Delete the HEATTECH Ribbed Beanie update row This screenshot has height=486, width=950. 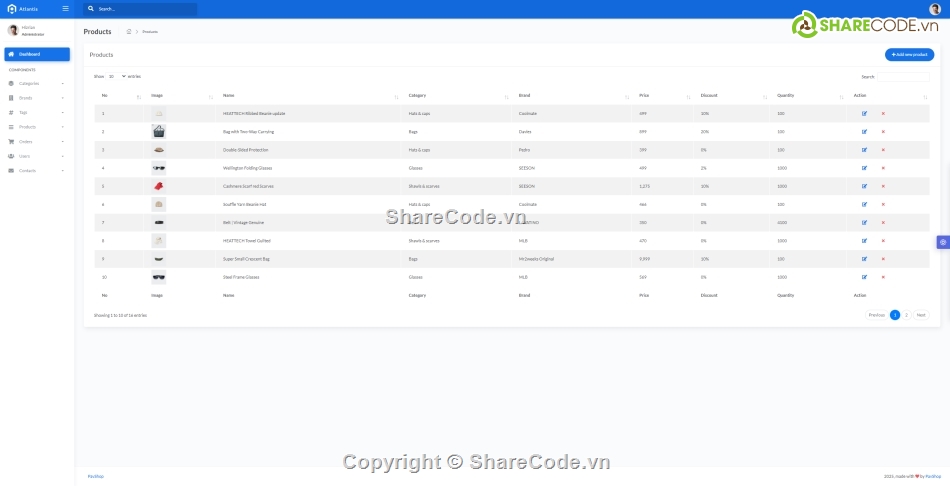pos(883,113)
